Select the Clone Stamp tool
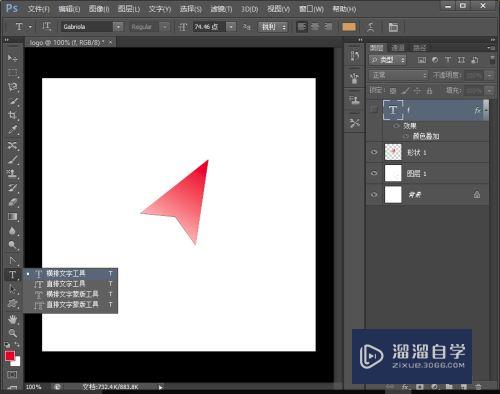The height and width of the screenshot is (394, 500). click(12, 174)
